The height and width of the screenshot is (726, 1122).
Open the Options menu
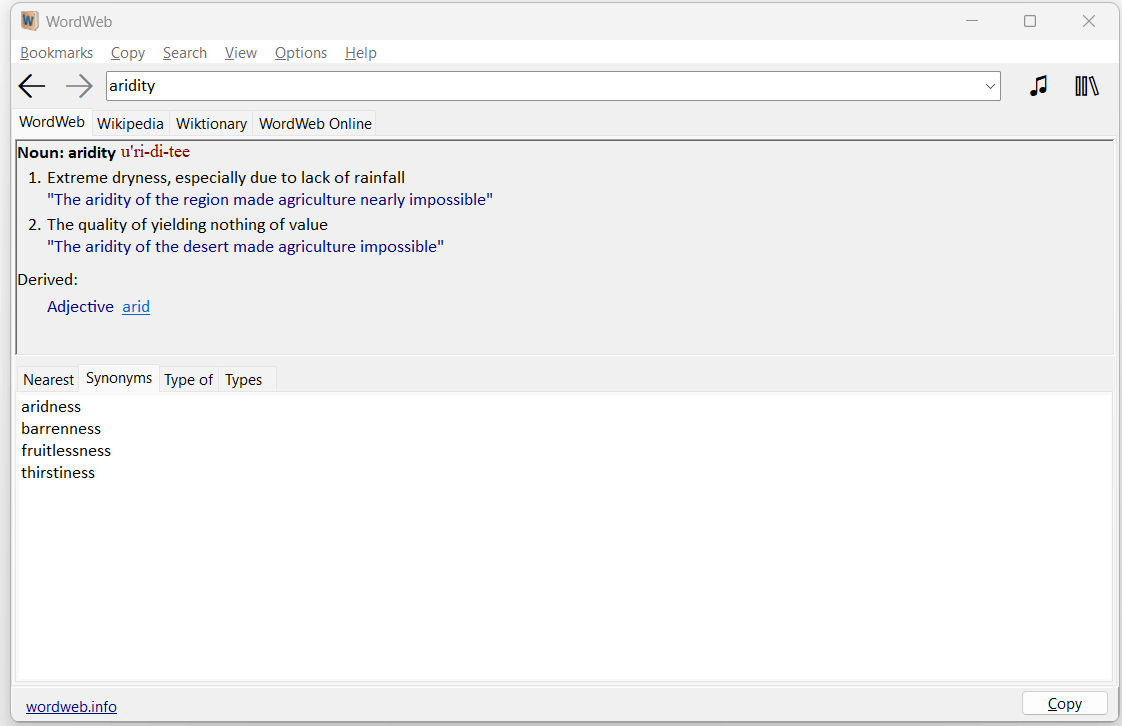point(301,53)
